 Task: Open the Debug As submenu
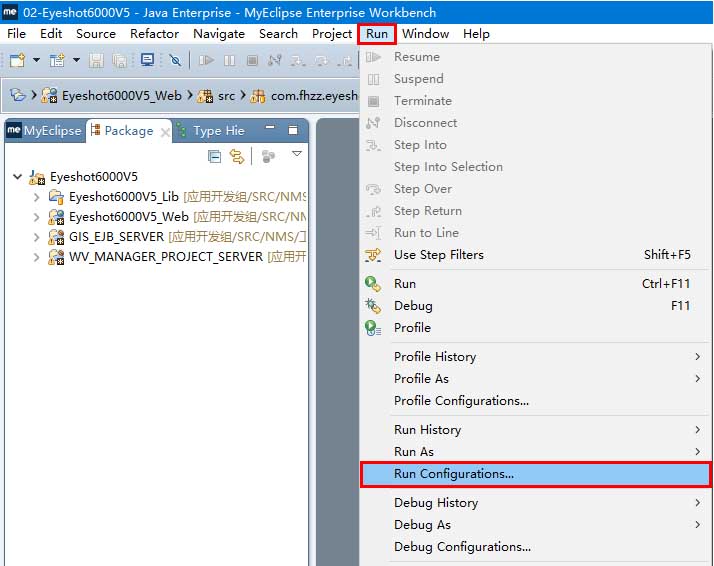click(x=536, y=525)
